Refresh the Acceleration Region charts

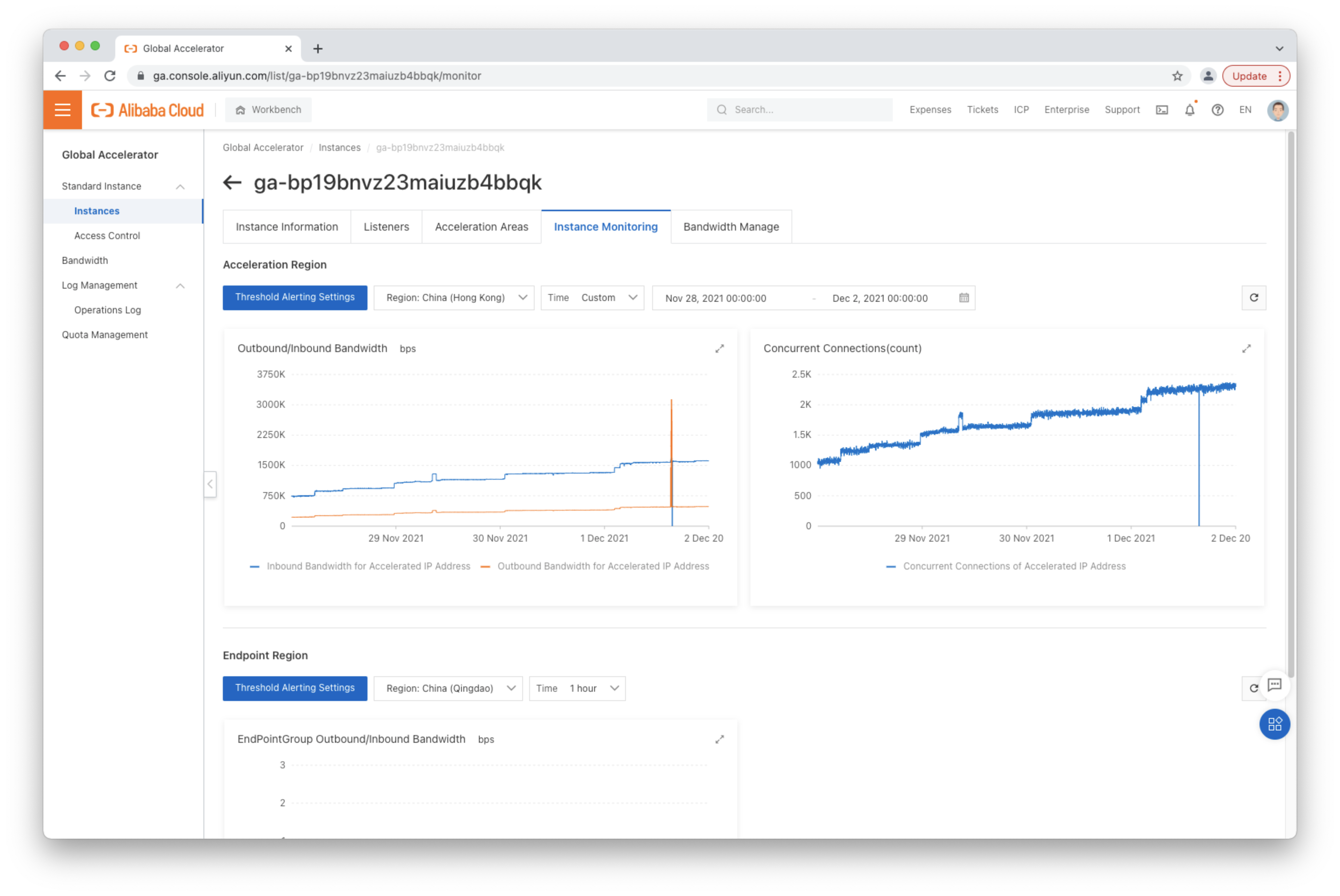click(x=1254, y=298)
